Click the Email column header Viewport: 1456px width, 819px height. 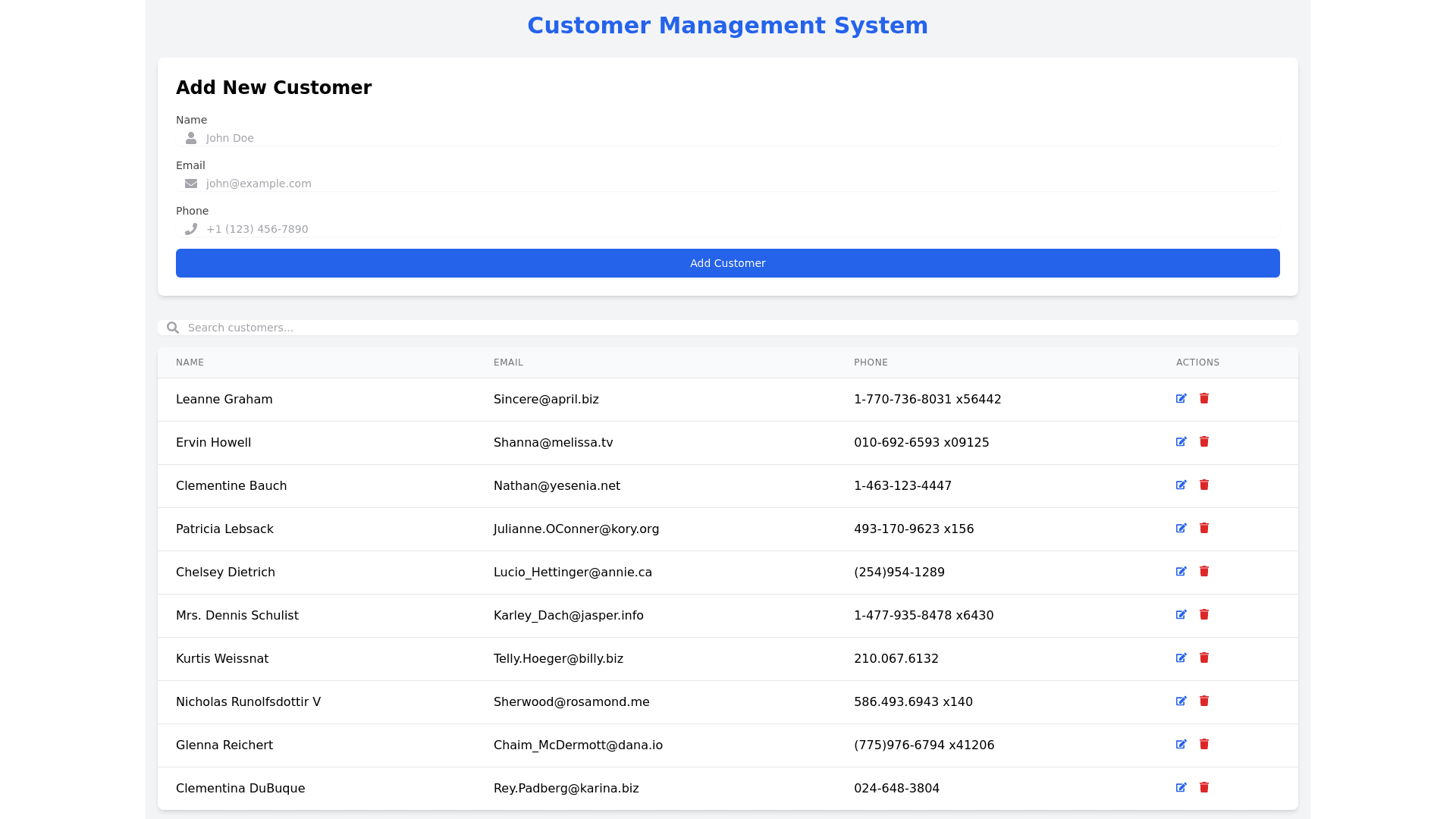508,362
